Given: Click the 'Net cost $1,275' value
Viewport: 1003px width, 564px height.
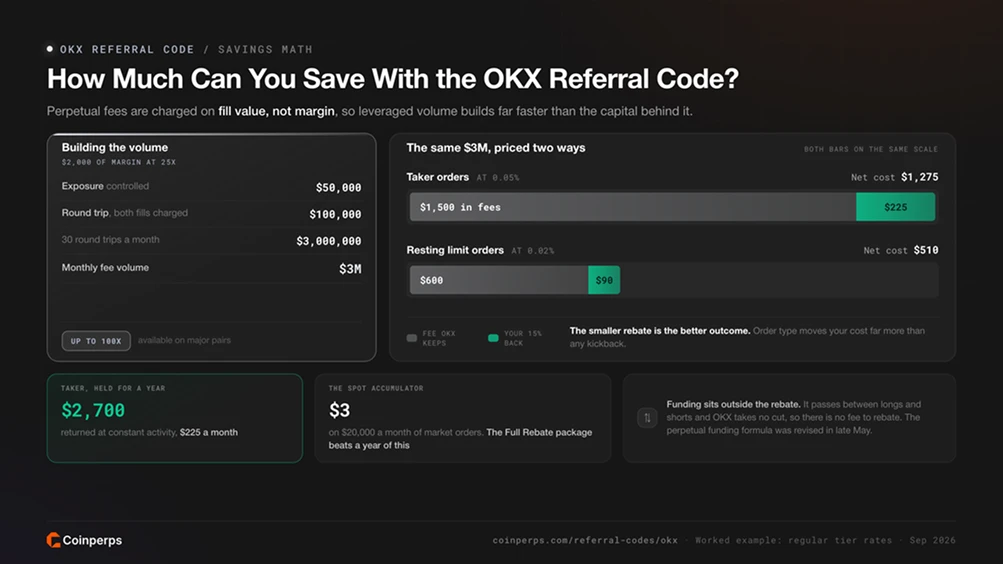Looking at the screenshot, I should click(894, 177).
